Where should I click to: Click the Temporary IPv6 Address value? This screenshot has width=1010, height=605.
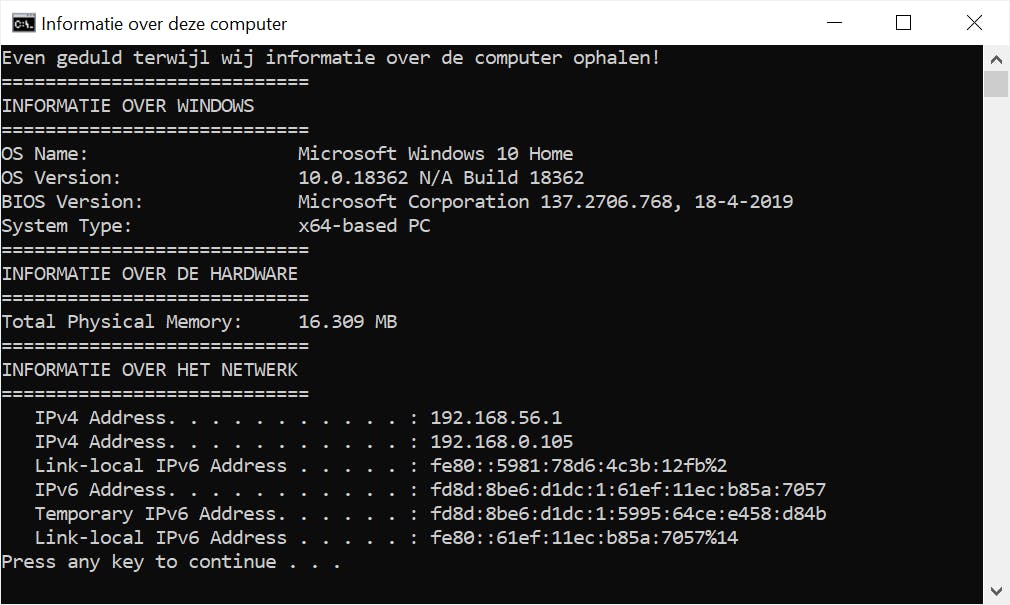628,514
